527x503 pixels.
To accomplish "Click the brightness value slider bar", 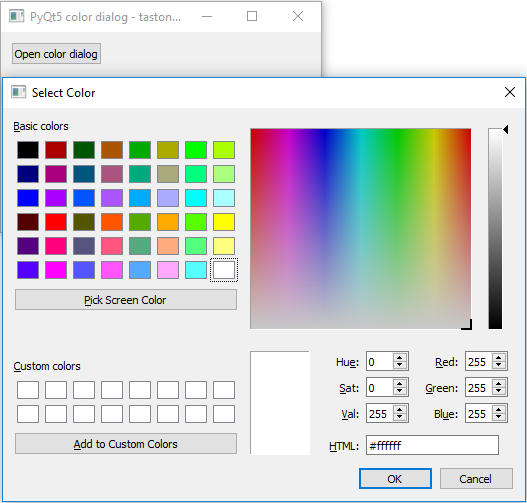I will tap(495, 228).
